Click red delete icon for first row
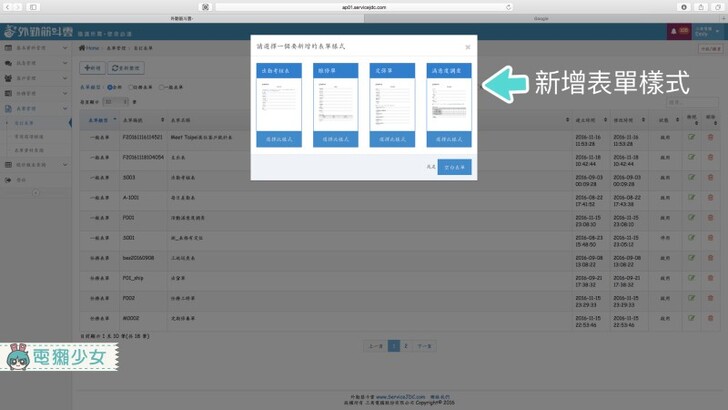728x410 pixels. point(711,137)
